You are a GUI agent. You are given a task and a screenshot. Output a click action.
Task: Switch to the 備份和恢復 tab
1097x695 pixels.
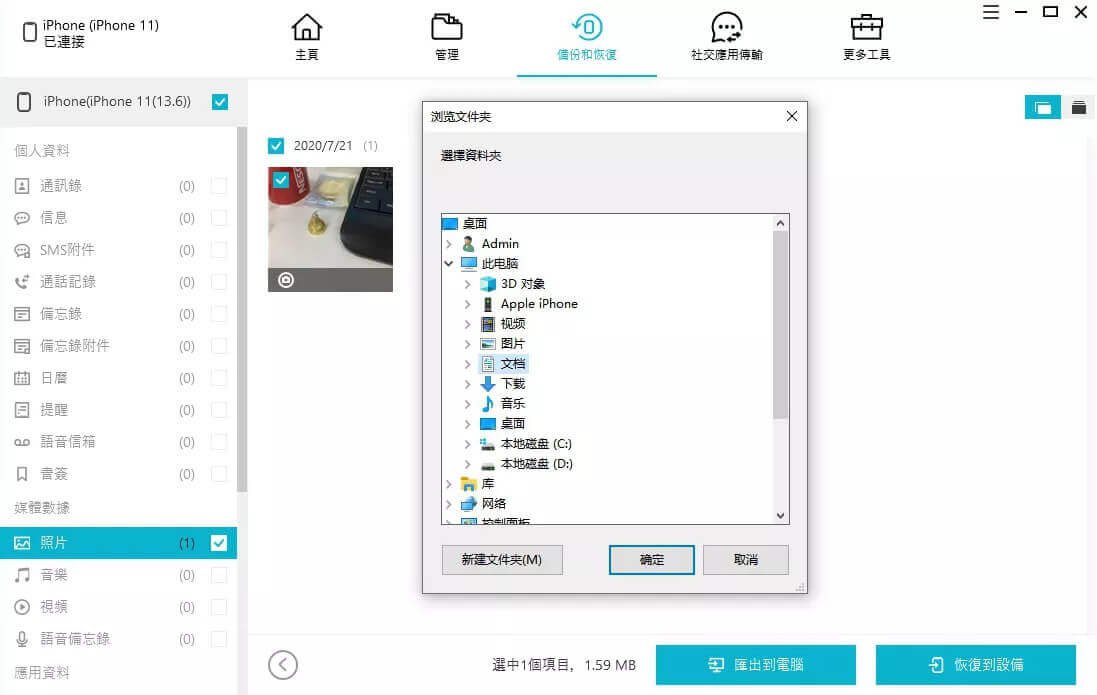[586, 37]
